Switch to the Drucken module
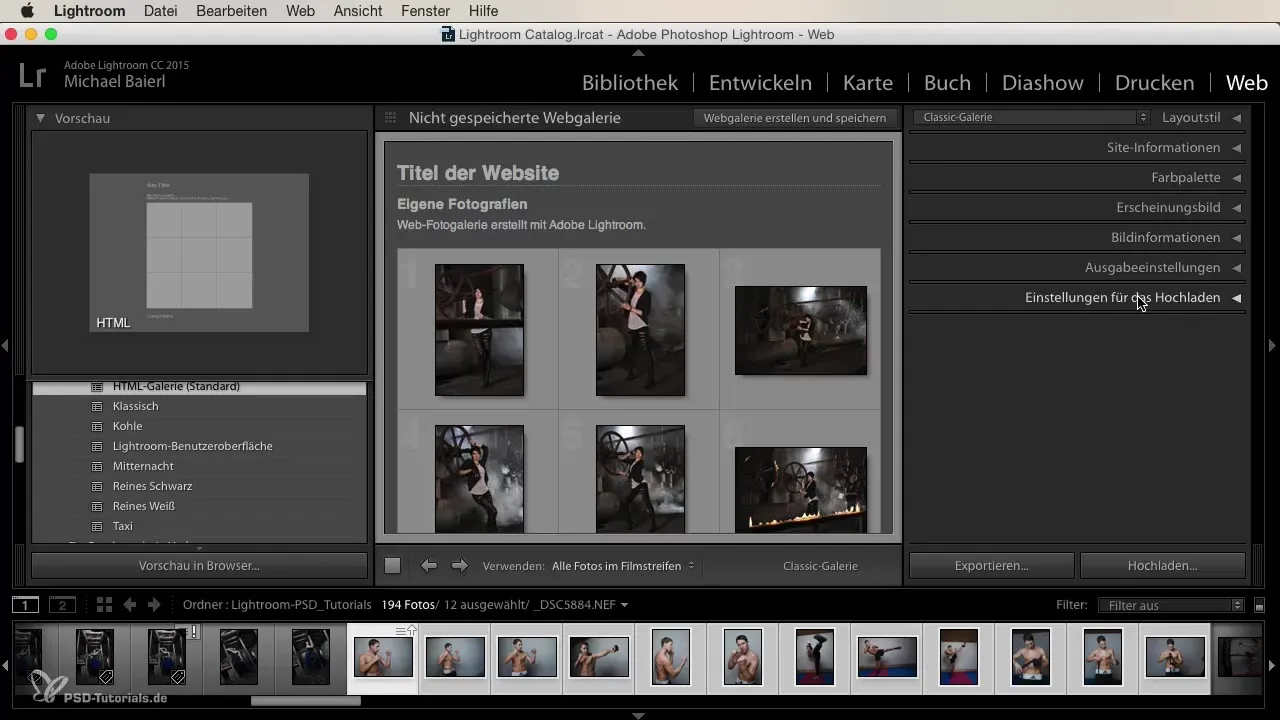Screen dimensions: 1280x720 (x=1154, y=82)
